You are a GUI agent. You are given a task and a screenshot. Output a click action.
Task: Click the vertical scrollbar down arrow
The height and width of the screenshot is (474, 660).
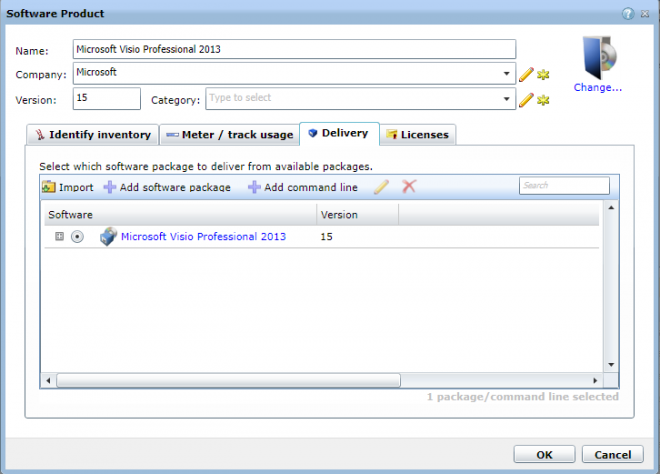point(611,365)
